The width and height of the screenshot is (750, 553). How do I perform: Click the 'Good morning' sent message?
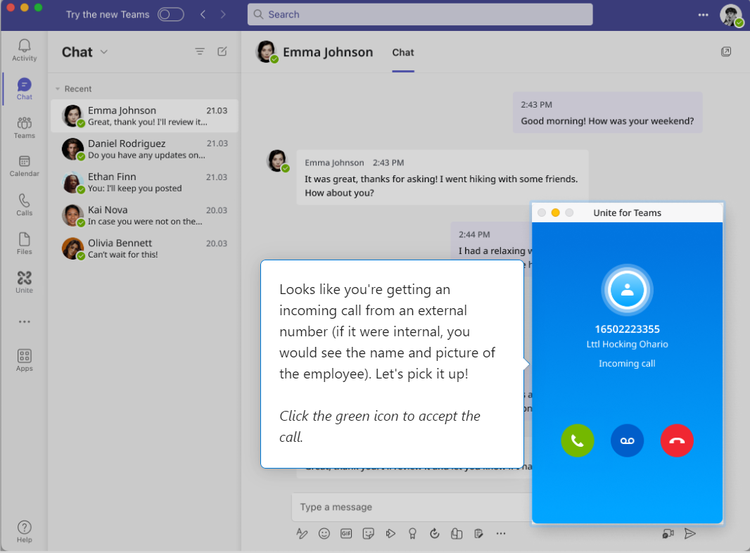click(x=607, y=113)
